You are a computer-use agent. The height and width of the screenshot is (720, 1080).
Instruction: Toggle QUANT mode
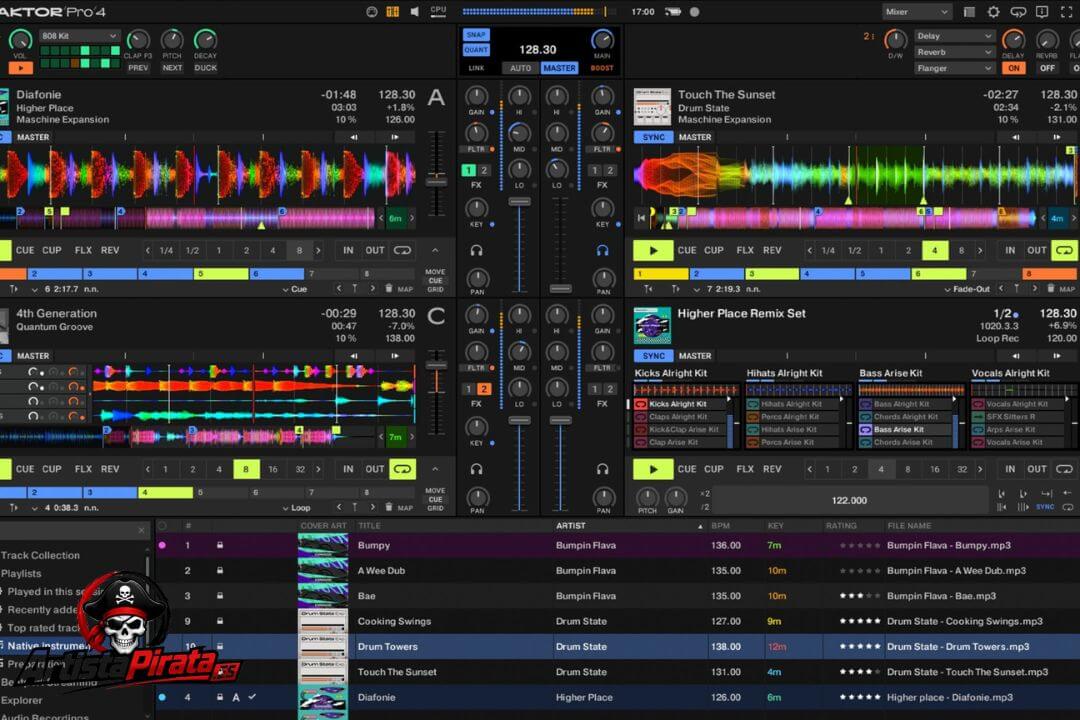(476, 50)
